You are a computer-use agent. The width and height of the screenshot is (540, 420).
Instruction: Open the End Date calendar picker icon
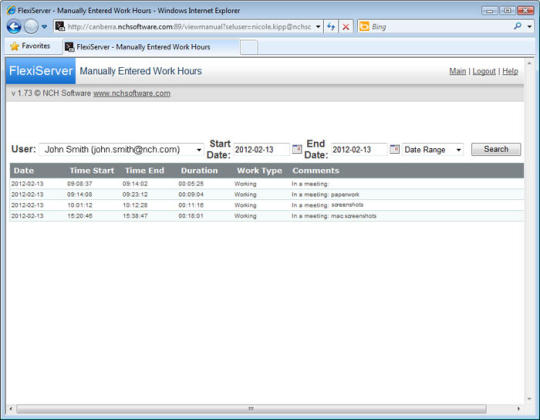pyautogui.click(x=395, y=149)
